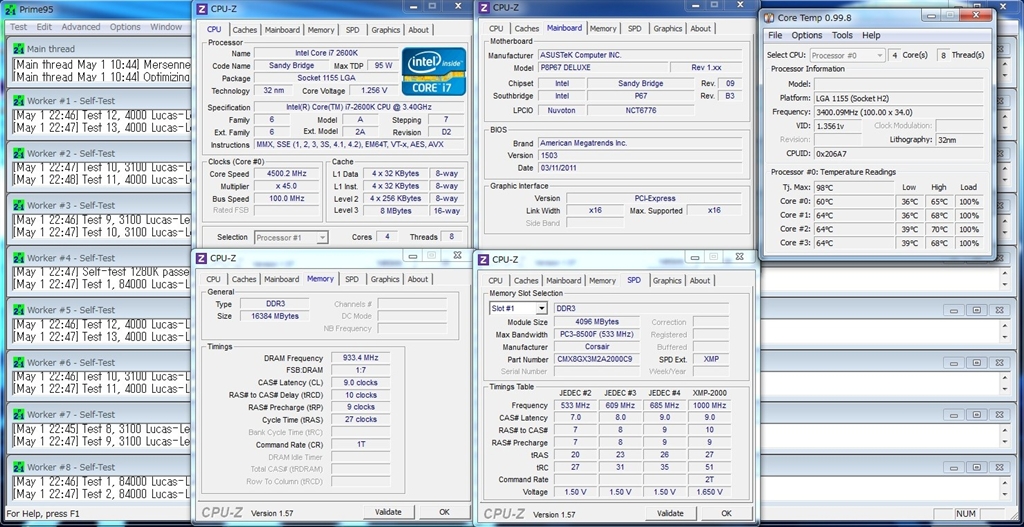Click Worker #3 Self-Test window icon
The image size is (1024, 527).
coord(19,205)
